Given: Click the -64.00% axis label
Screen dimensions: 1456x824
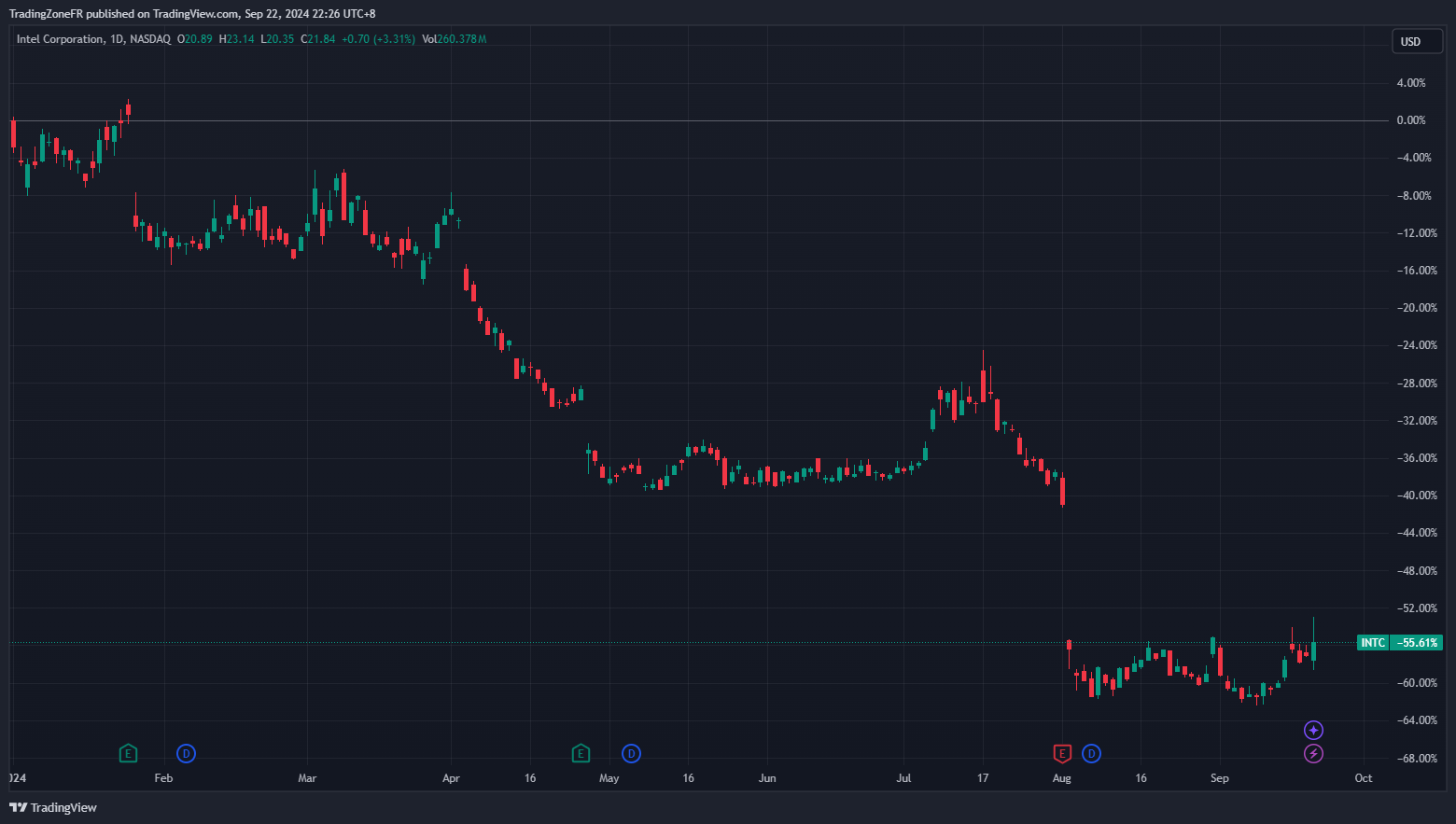Looking at the screenshot, I should [x=1417, y=720].
